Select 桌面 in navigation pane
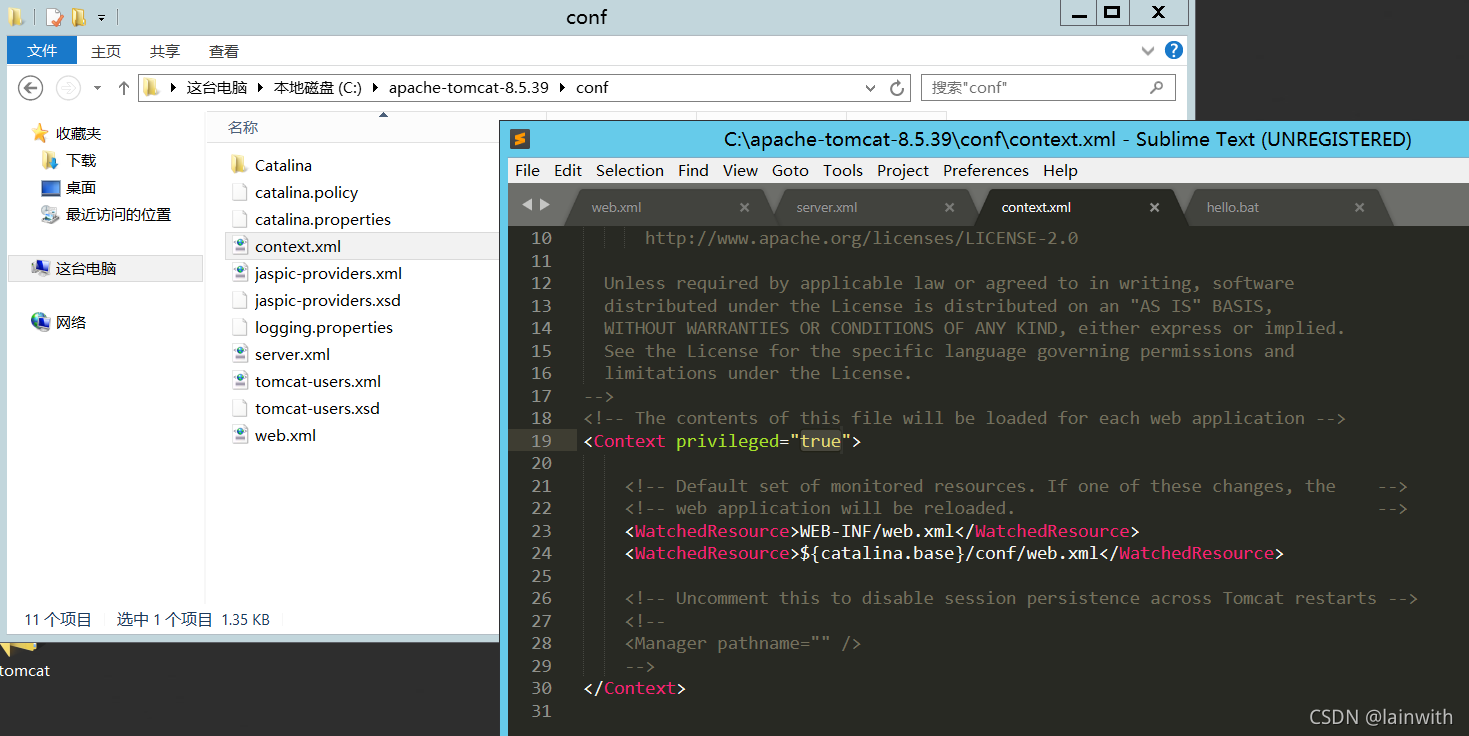 pyautogui.click(x=81, y=187)
